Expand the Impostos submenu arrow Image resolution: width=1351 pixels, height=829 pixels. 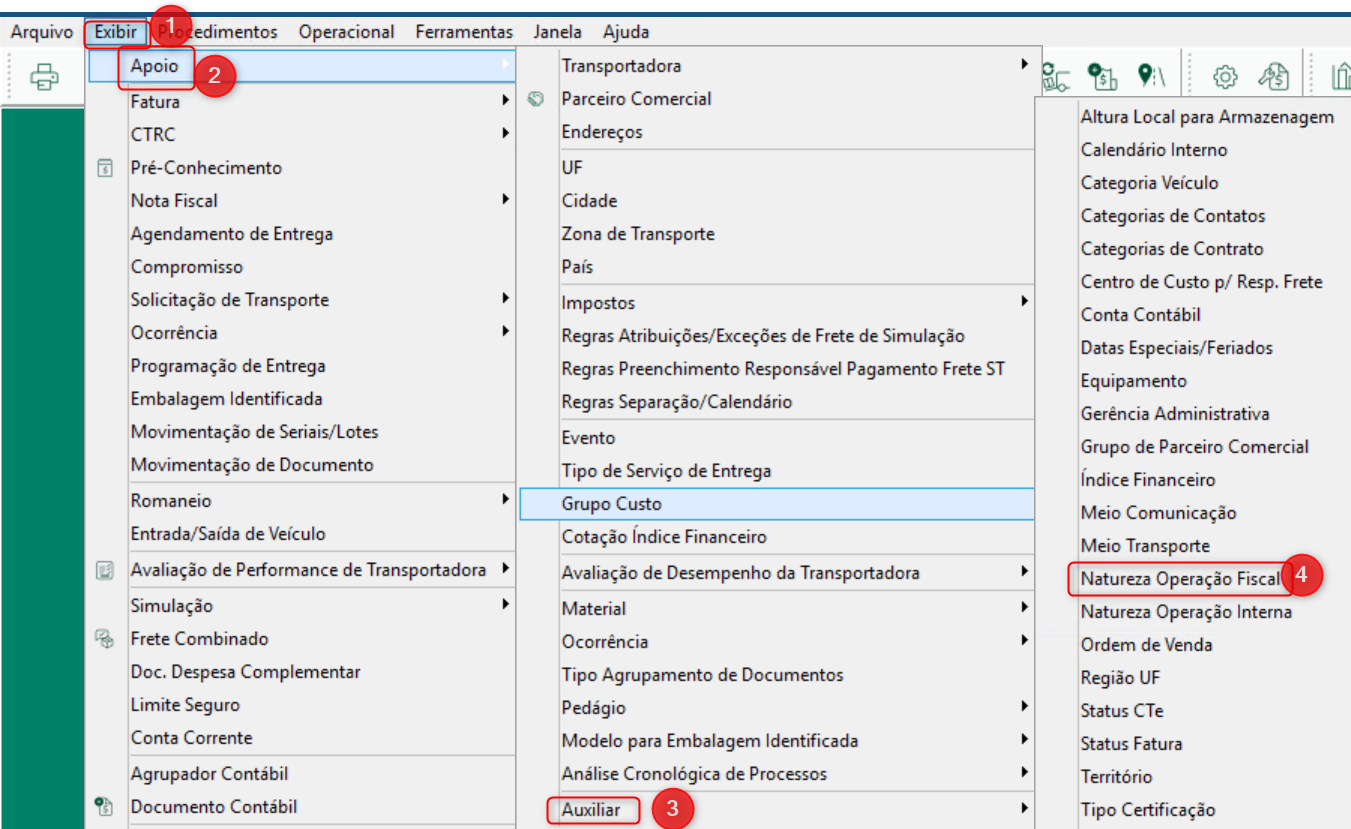point(1024,301)
